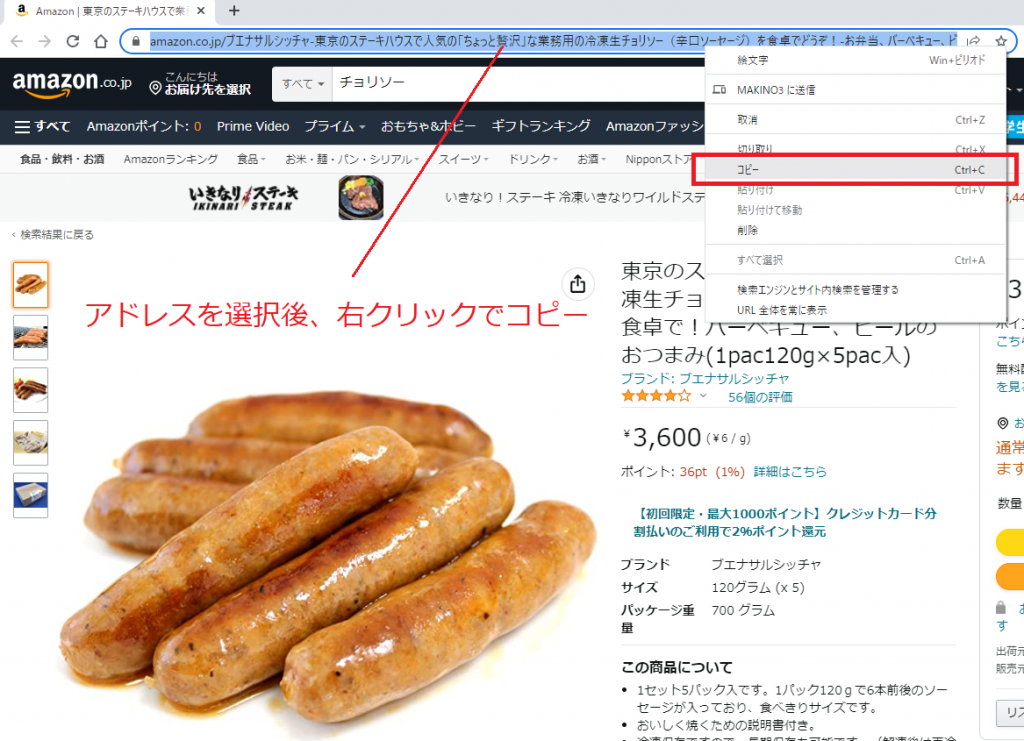The width and height of the screenshot is (1024, 741).
Task: Click the four-star rating icons
Action: click(x=656, y=396)
